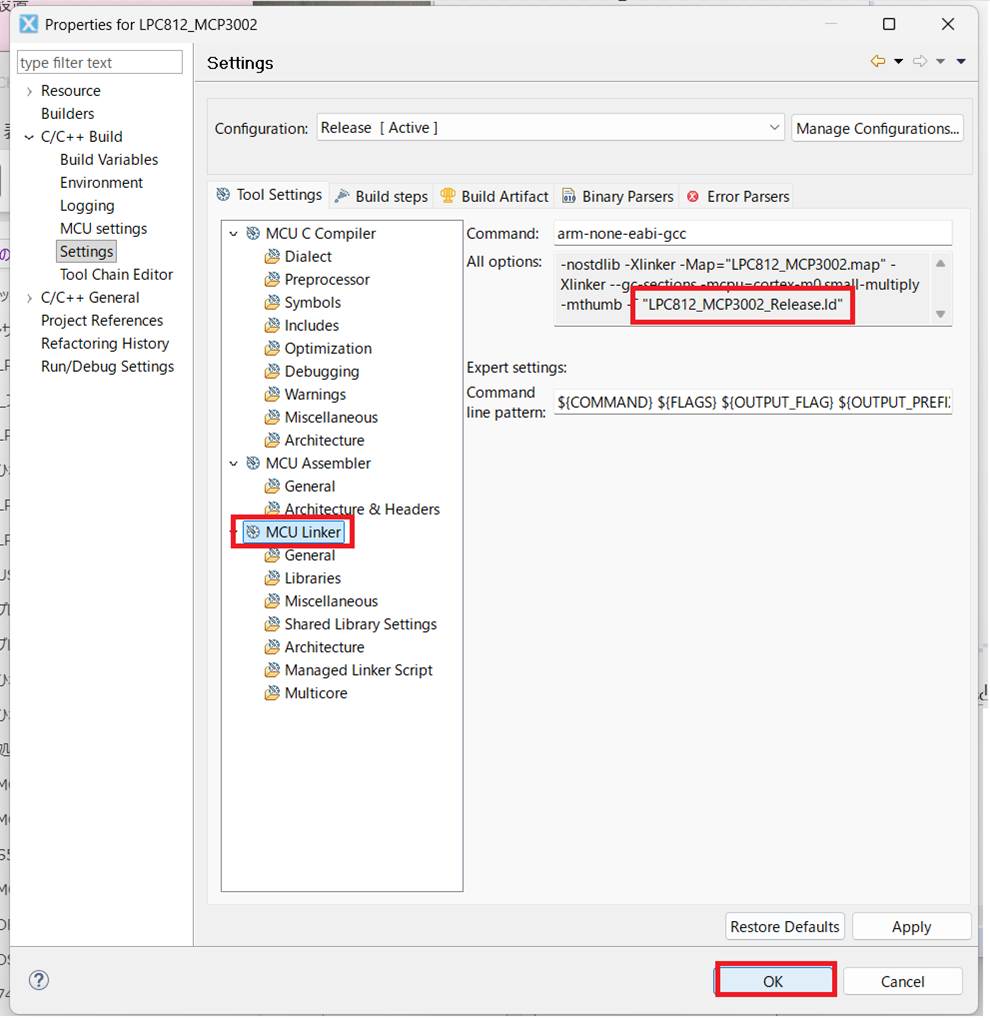
Task: Click the back arrow navigation icon
Action: 878,62
